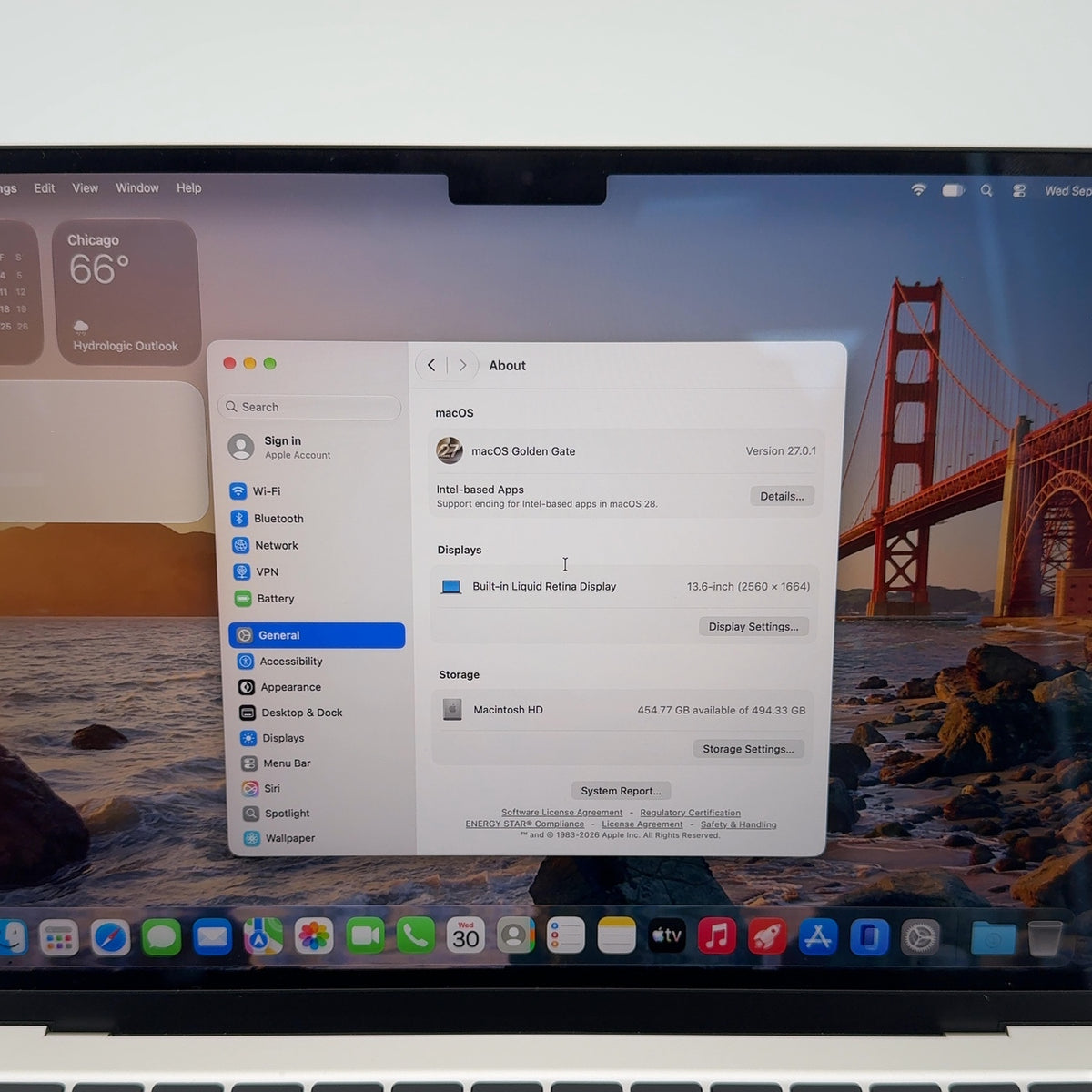The image size is (1092, 1092).
Task: Open Messages from the Dock
Action: (162, 937)
